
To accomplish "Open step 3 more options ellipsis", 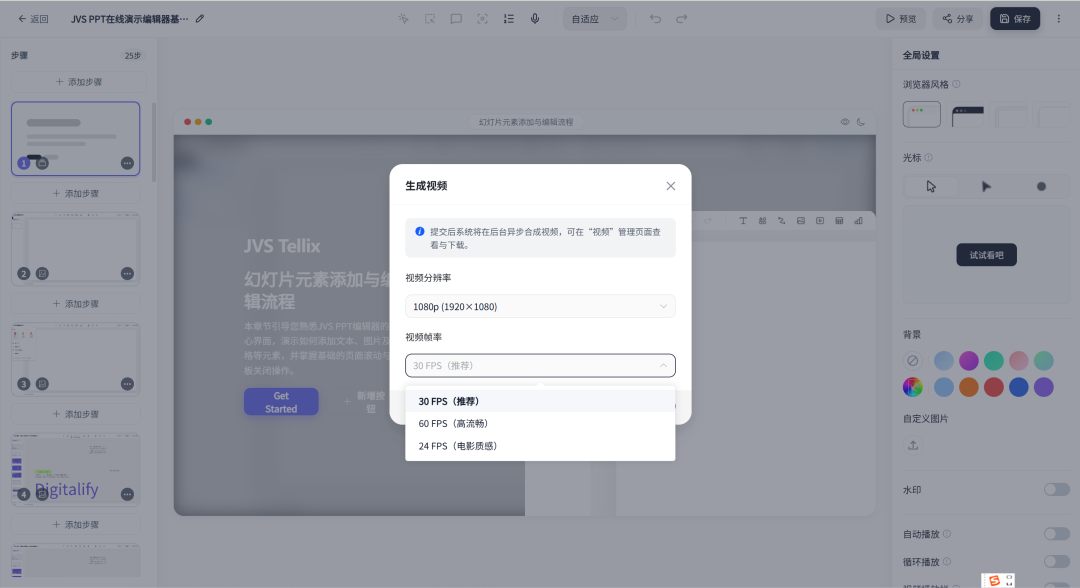I will [x=127, y=384].
